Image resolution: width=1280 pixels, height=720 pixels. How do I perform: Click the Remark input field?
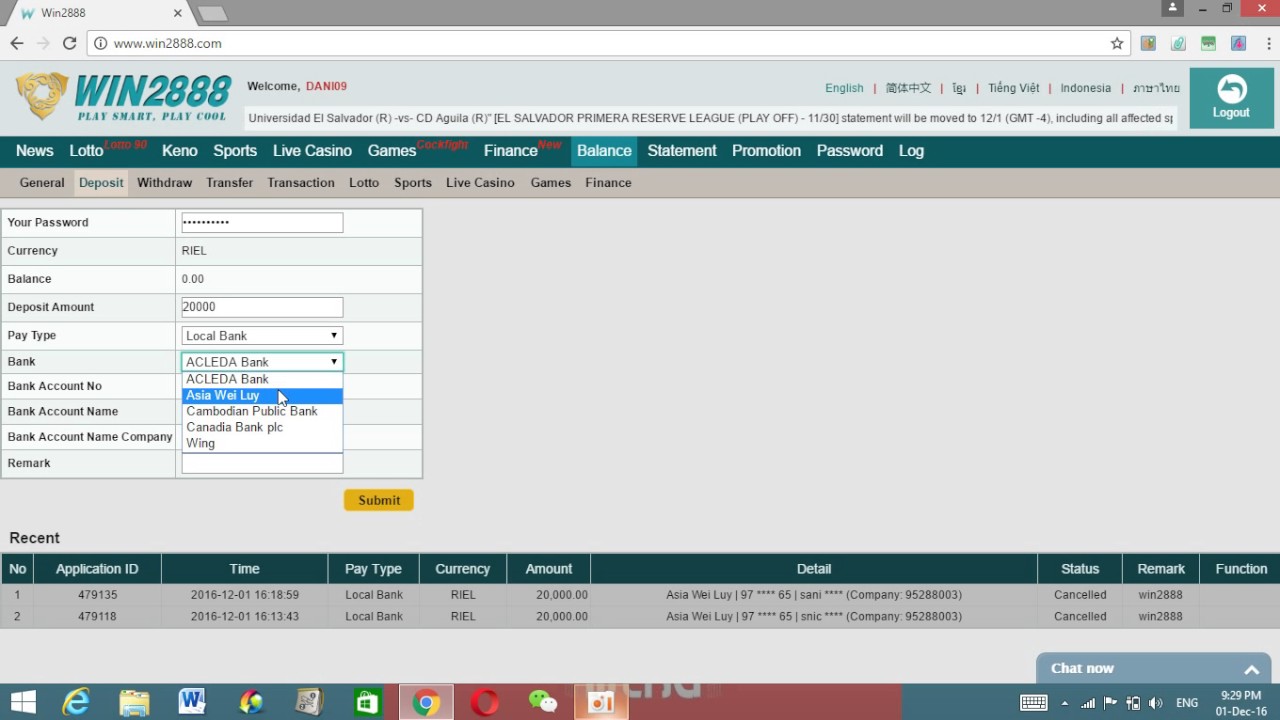click(262, 463)
